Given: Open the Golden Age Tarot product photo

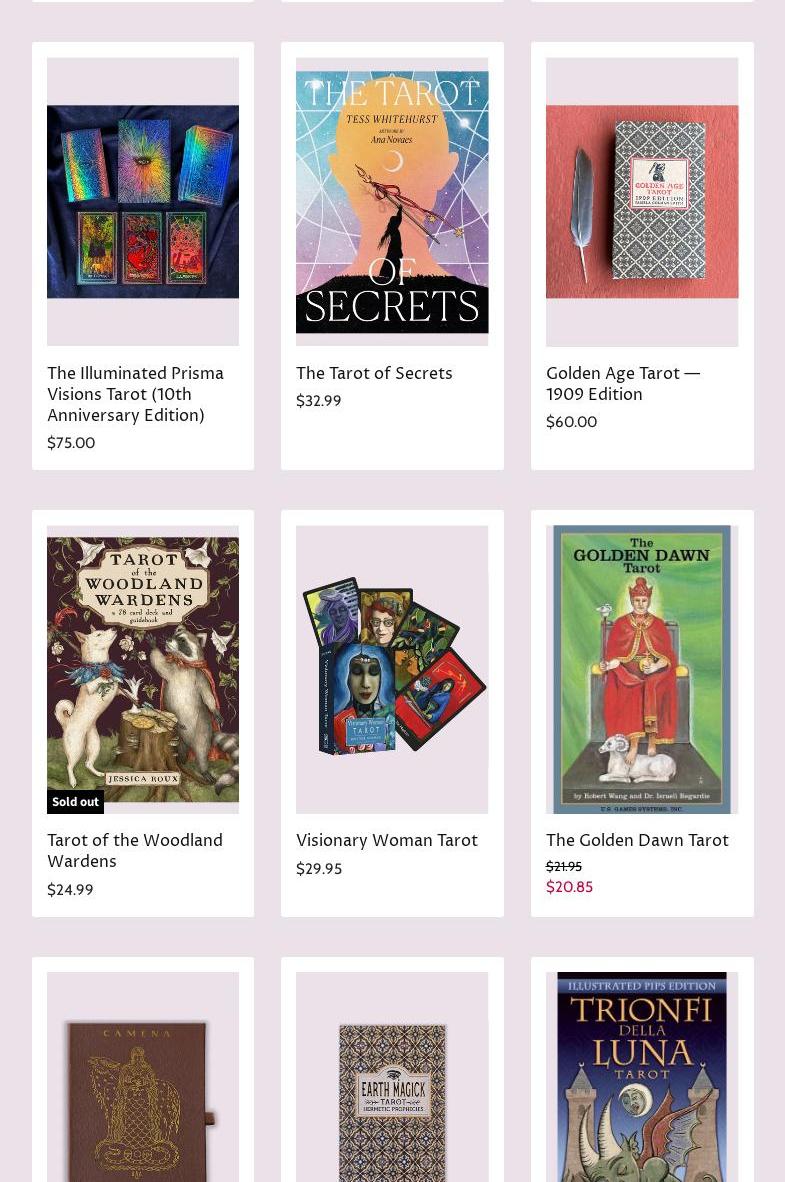Looking at the screenshot, I should (x=642, y=201).
